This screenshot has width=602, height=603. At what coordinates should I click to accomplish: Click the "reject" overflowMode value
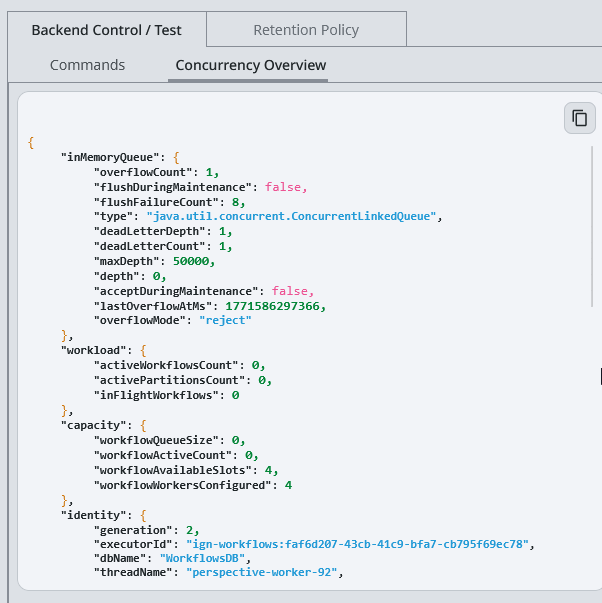click(x=225, y=320)
